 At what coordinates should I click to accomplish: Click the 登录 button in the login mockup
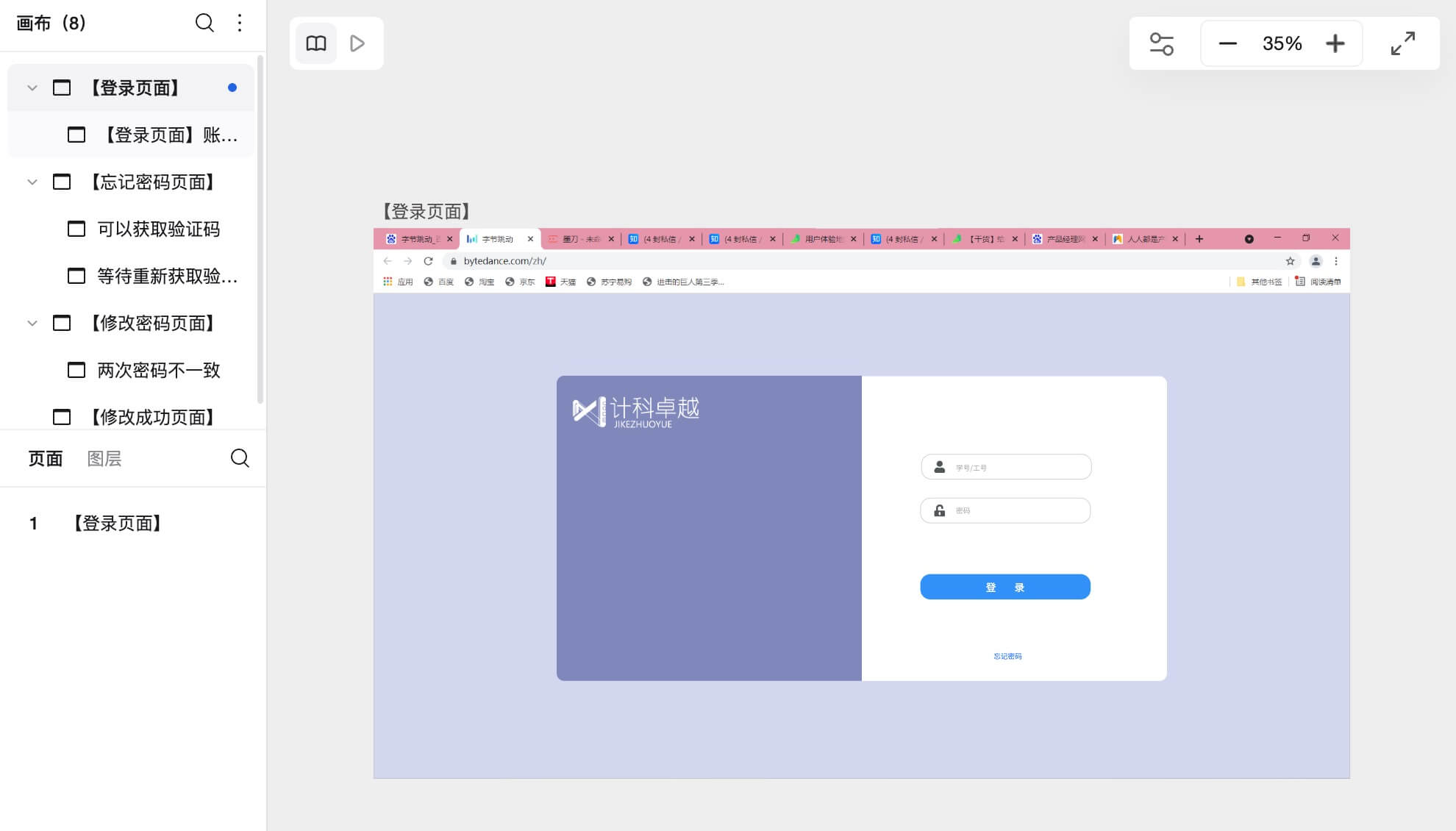[1004, 586]
